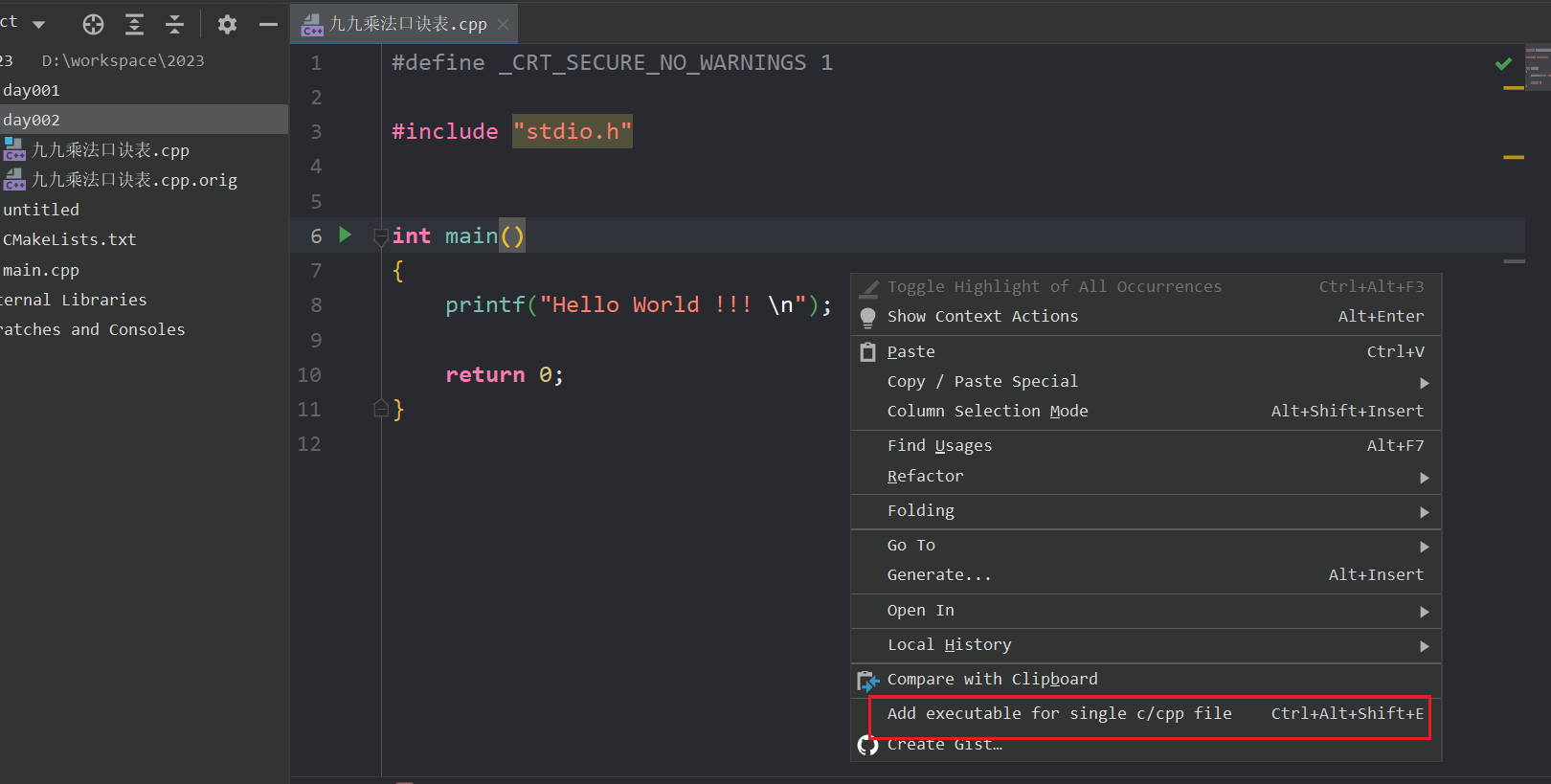This screenshot has height=784, width=1551.
Task: Click the Collapse All icon in project toolbar
Action: (174, 25)
